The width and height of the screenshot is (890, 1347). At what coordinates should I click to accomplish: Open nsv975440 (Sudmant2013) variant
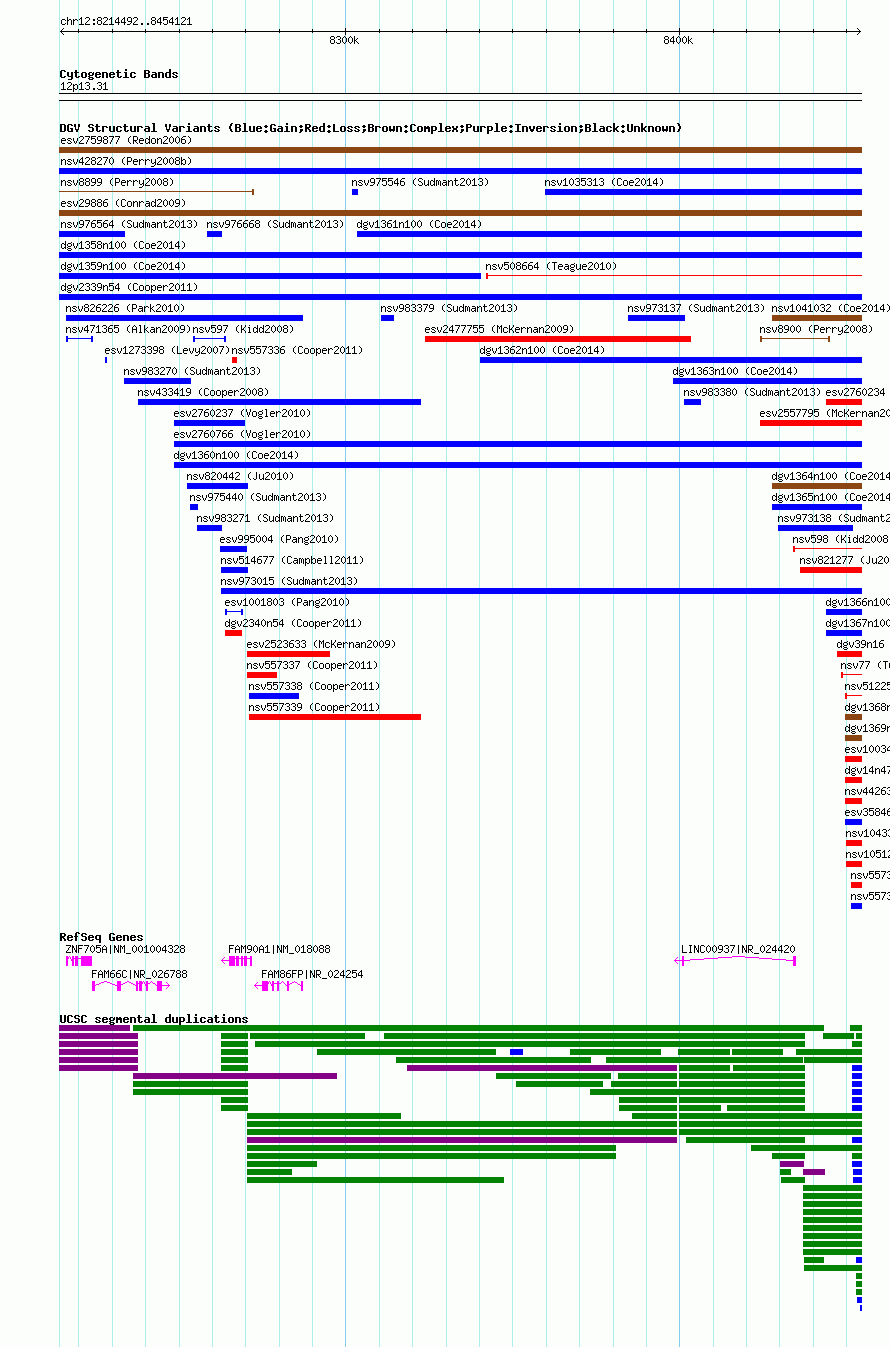click(194, 507)
